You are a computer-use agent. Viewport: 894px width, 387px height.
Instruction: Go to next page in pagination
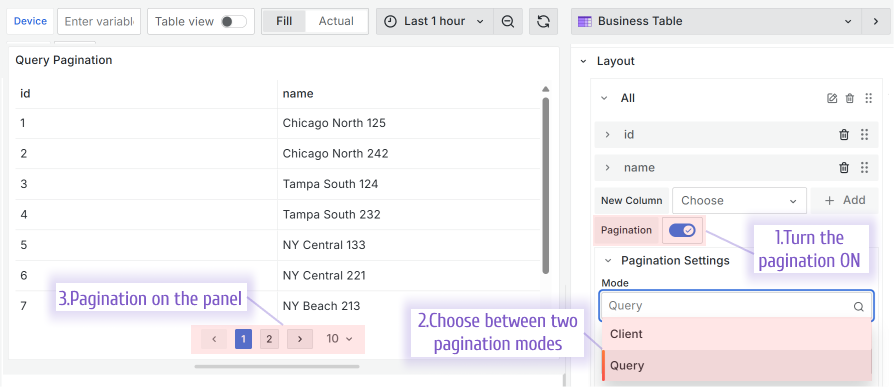click(300, 339)
